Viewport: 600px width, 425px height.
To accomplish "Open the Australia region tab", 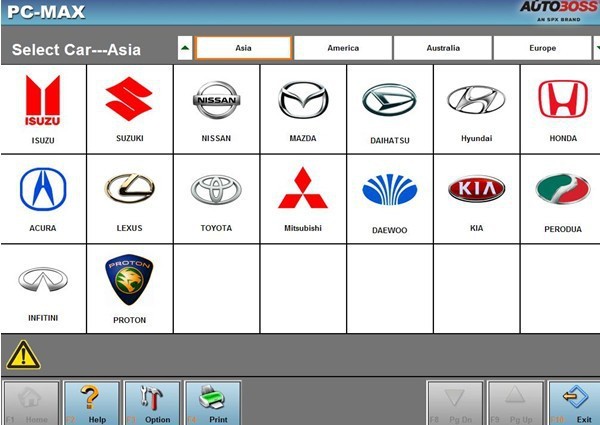I will [x=443, y=48].
